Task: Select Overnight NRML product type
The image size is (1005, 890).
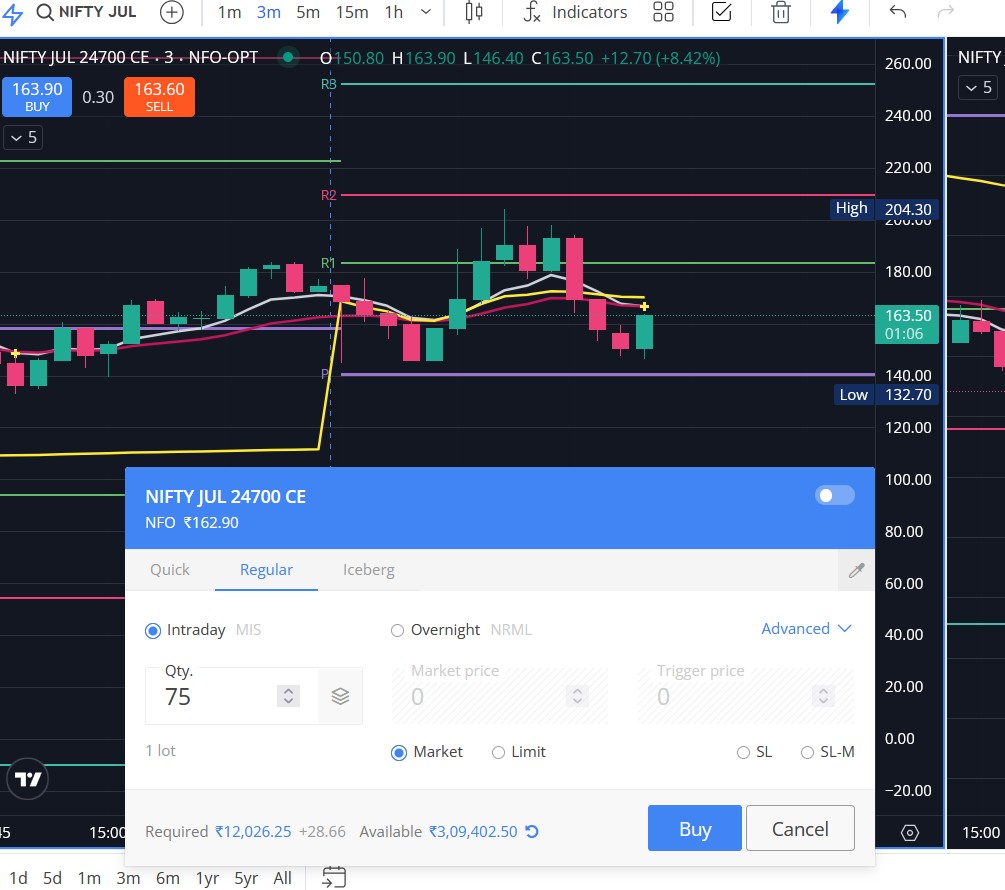Action: pyautogui.click(x=397, y=630)
